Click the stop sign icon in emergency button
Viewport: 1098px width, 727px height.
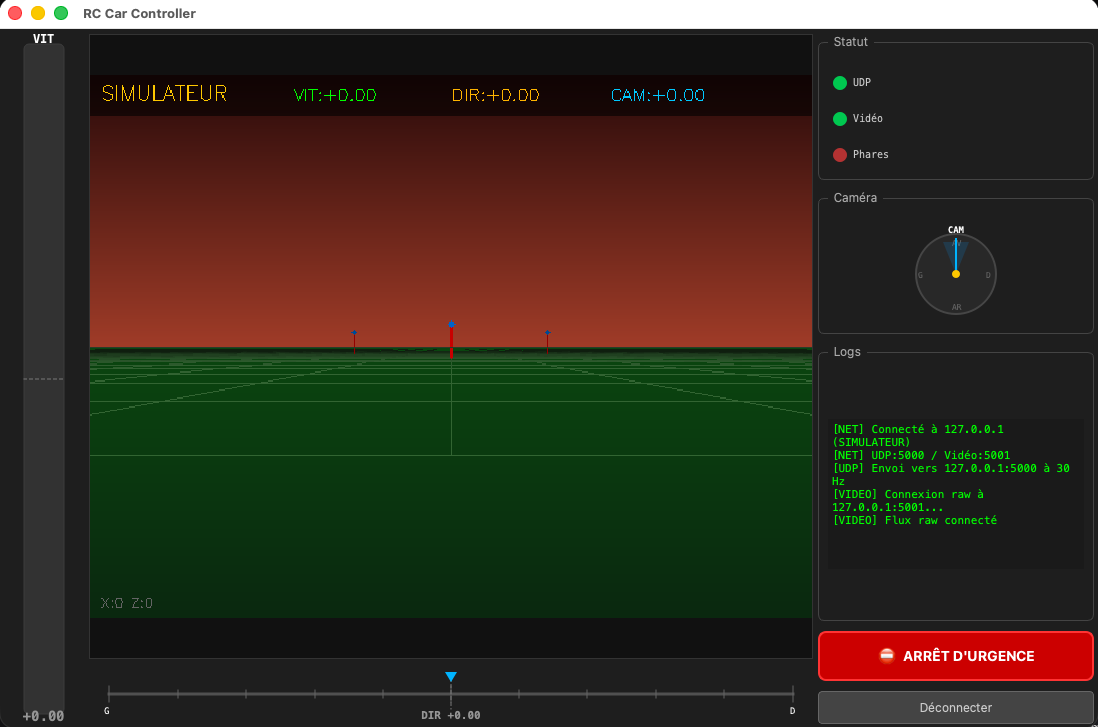(x=886, y=656)
